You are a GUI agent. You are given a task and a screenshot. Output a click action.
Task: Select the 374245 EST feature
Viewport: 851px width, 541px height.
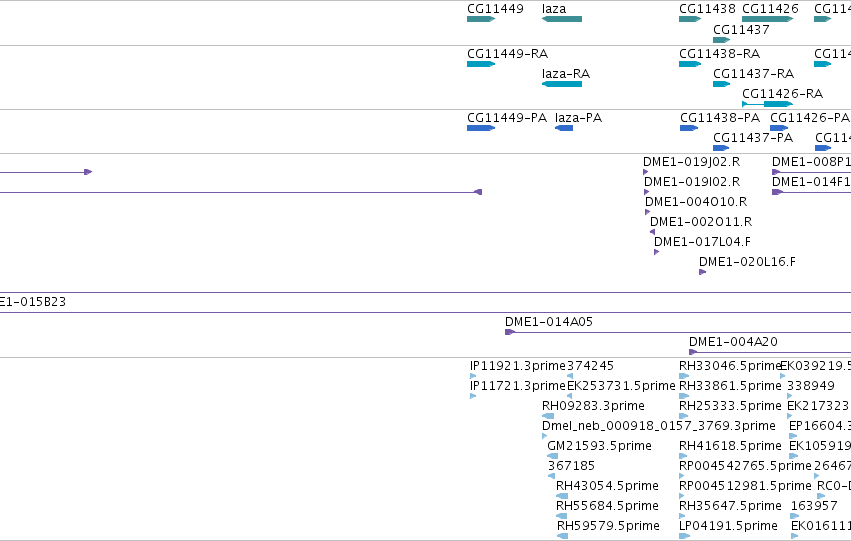(x=570, y=376)
